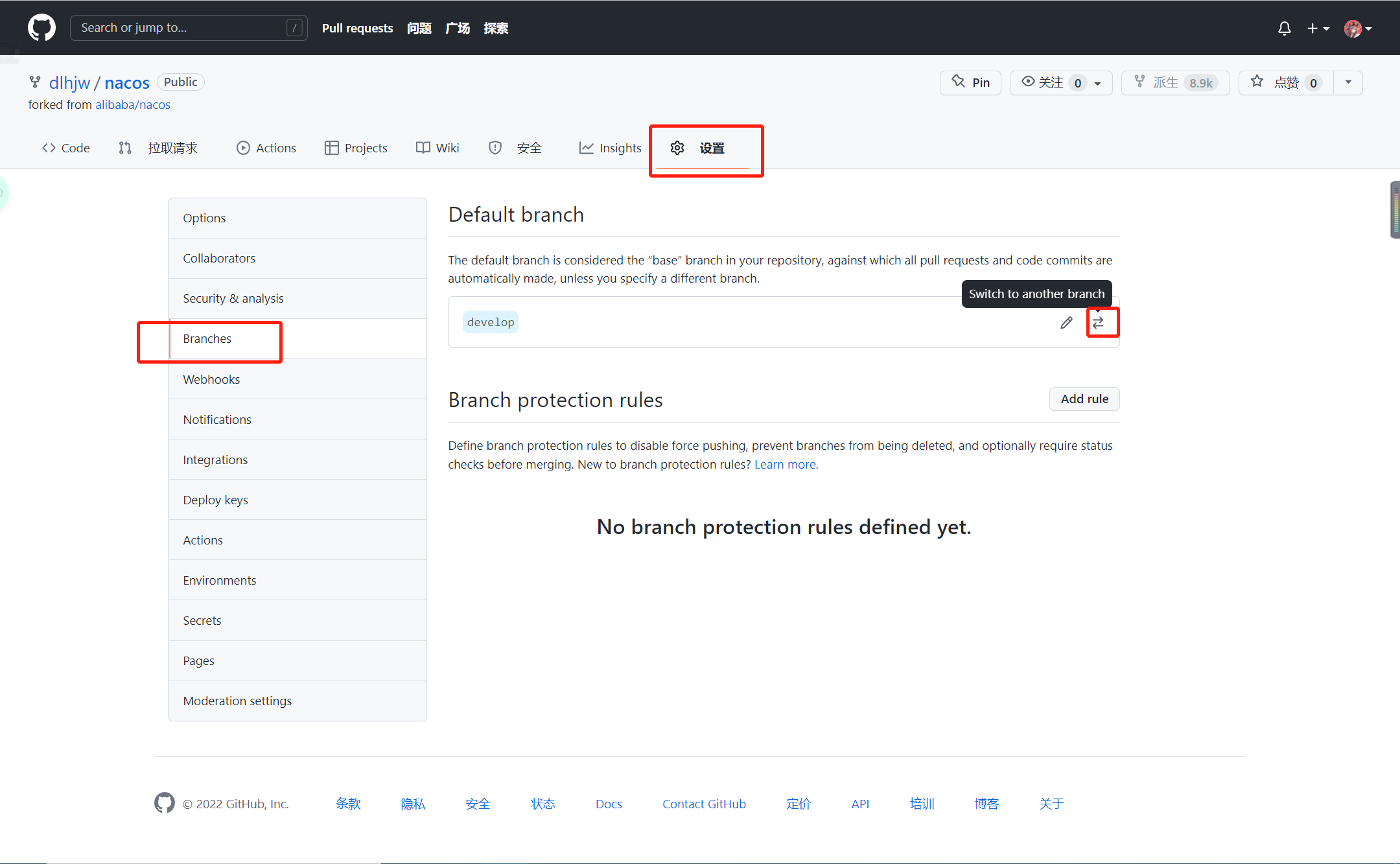
Task: Open the dlhjw owner profile link
Action: [69, 82]
